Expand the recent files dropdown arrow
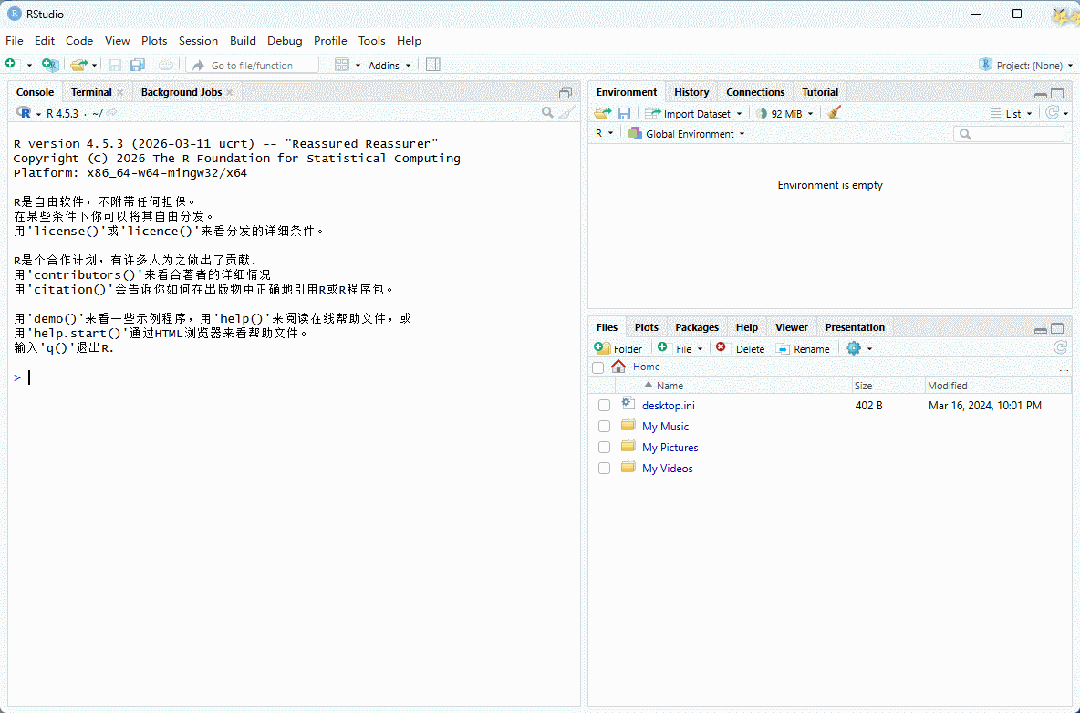 94,65
